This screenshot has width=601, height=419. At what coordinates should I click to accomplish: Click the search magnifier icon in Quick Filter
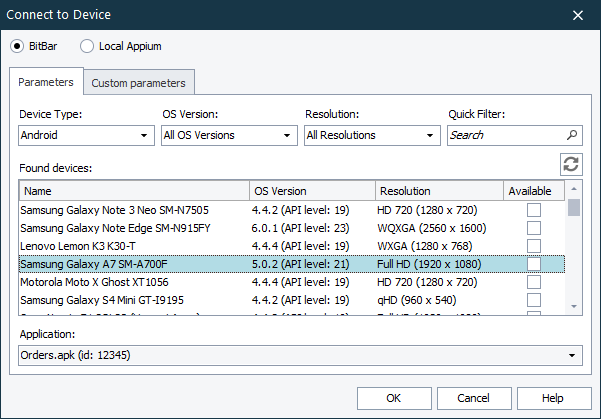pyautogui.click(x=572, y=135)
